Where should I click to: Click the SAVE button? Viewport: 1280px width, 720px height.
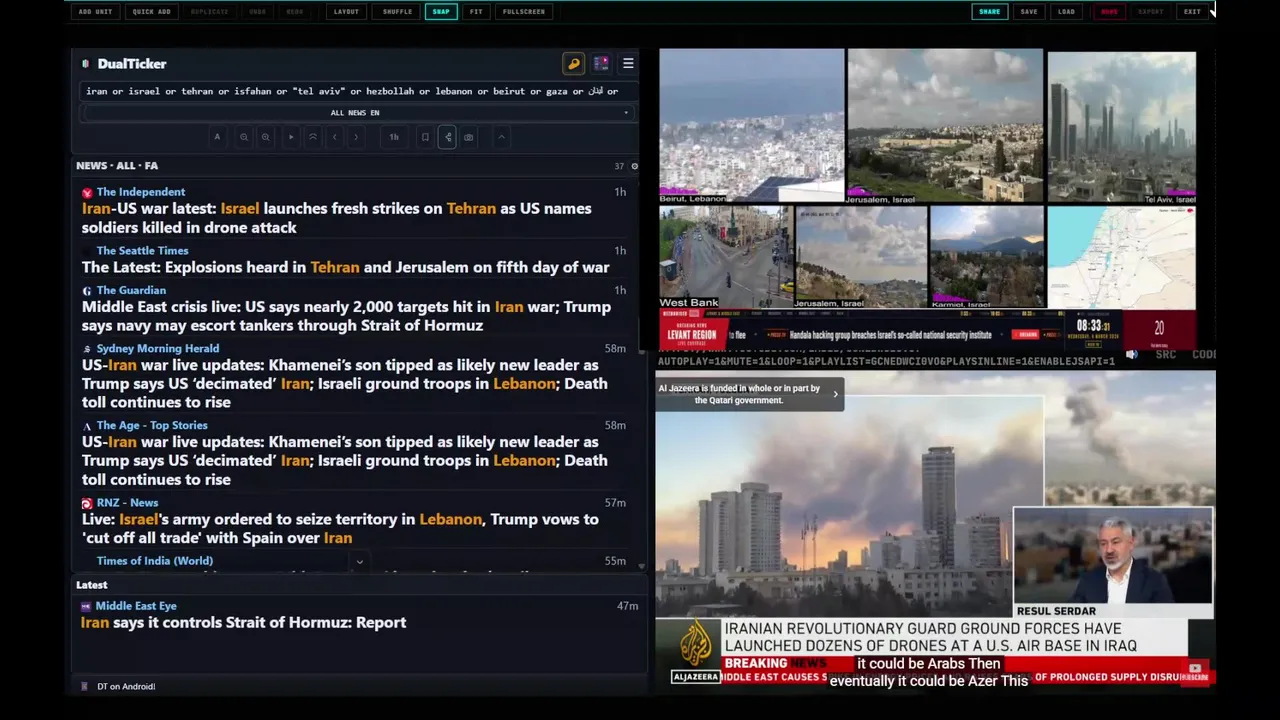coord(1029,12)
